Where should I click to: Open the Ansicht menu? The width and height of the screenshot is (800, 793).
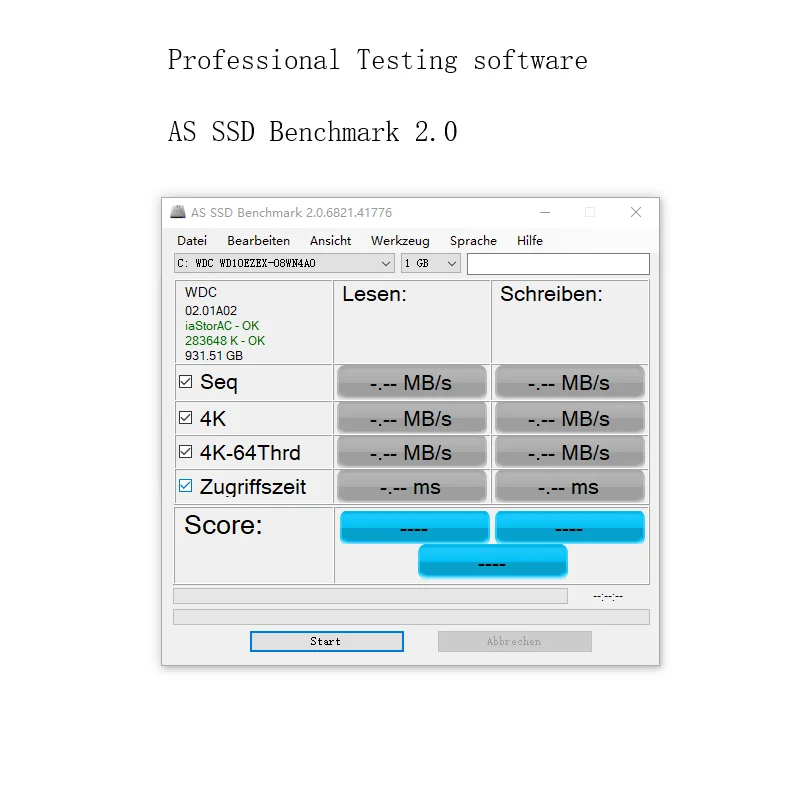tap(331, 241)
